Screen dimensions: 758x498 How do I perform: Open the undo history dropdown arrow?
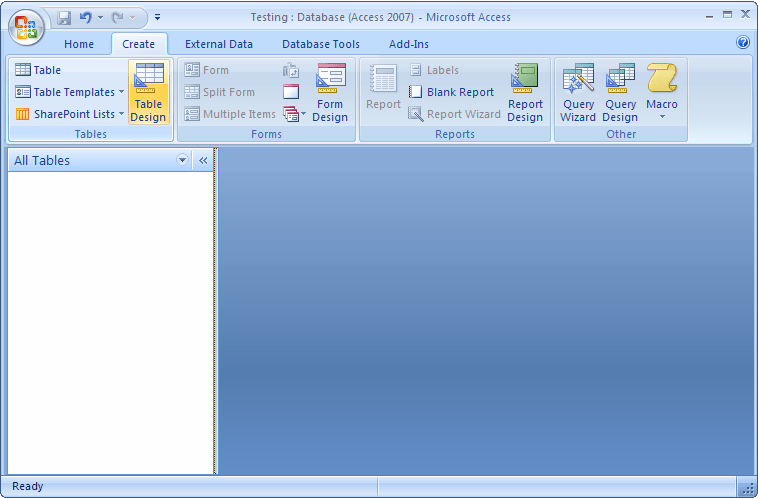pyautogui.click(x=100, y=18)
